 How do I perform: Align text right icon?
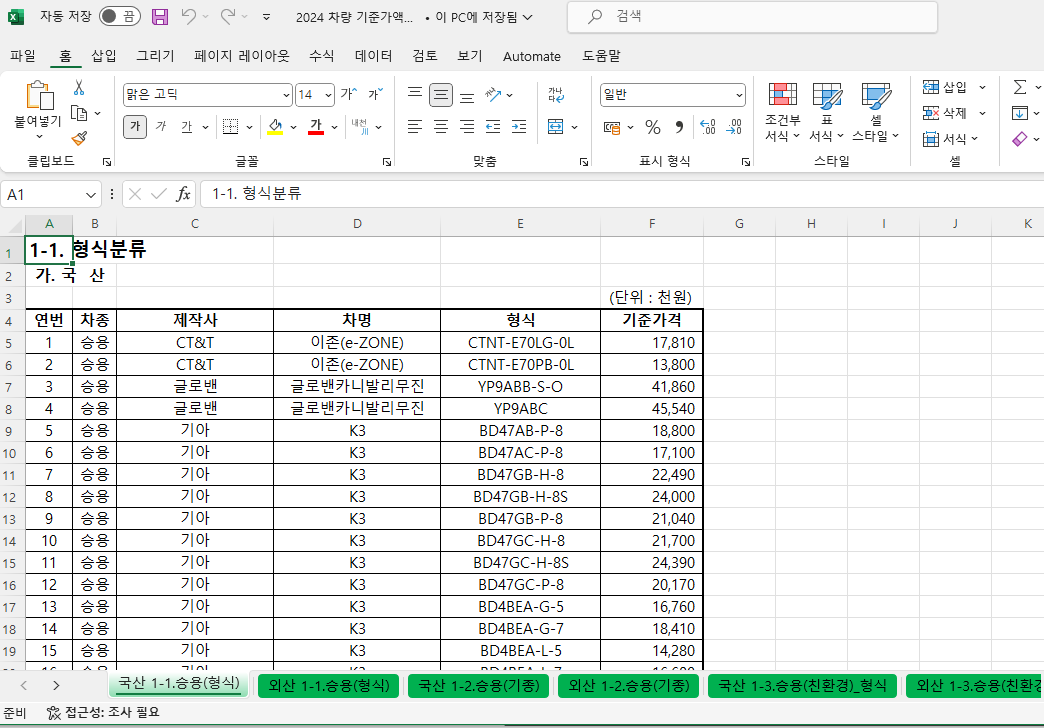coord(467,126)
